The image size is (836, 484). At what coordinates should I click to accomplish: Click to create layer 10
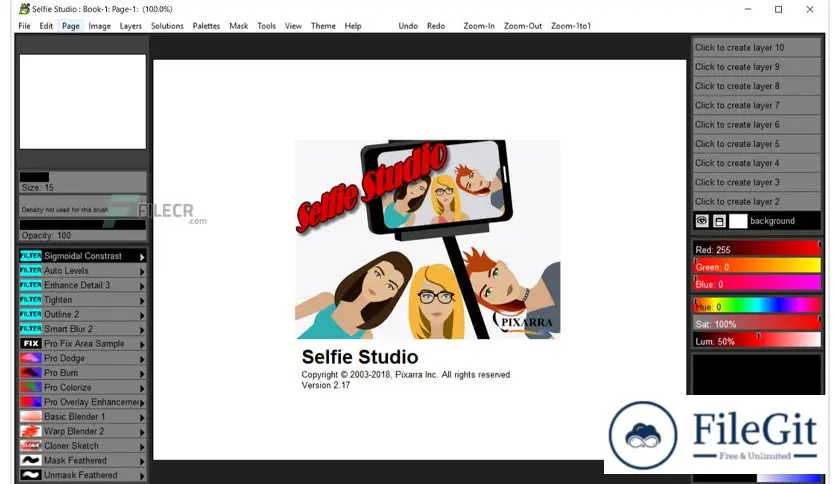(756, 47)
